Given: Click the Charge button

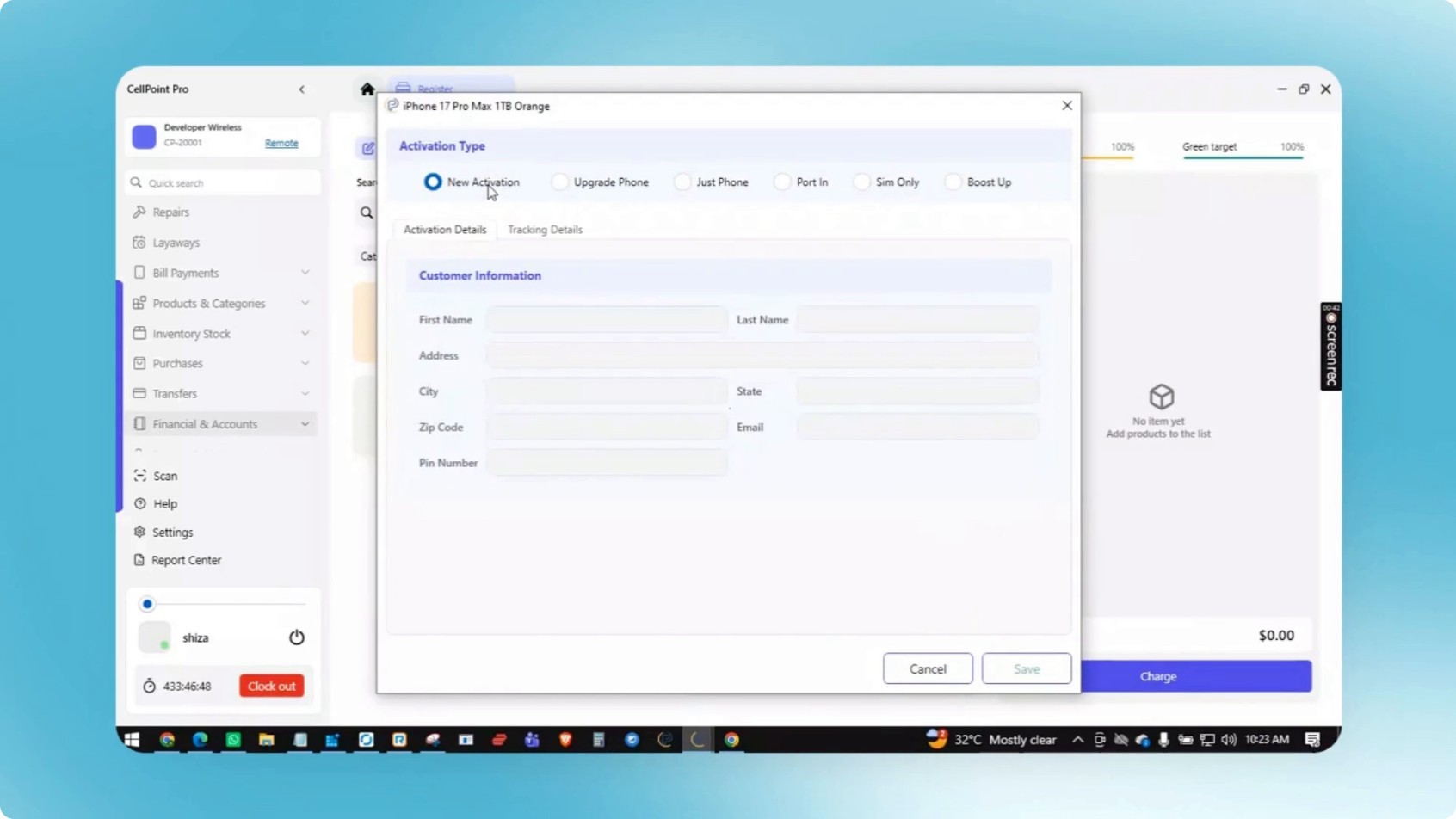Looking at the screenshot, I should (1196, 676).
